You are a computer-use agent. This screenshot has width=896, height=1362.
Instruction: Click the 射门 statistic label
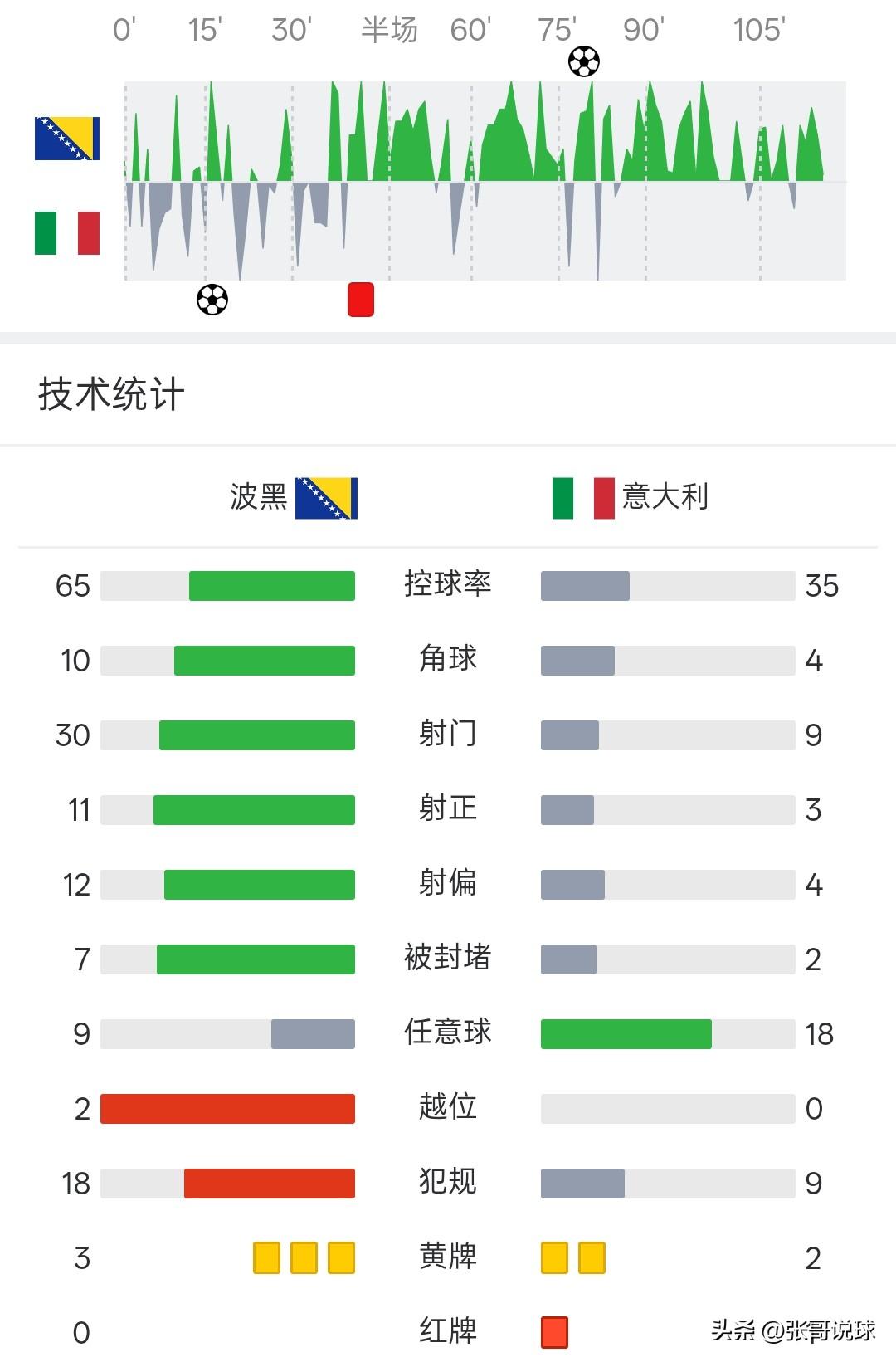(x=447, y=734)
